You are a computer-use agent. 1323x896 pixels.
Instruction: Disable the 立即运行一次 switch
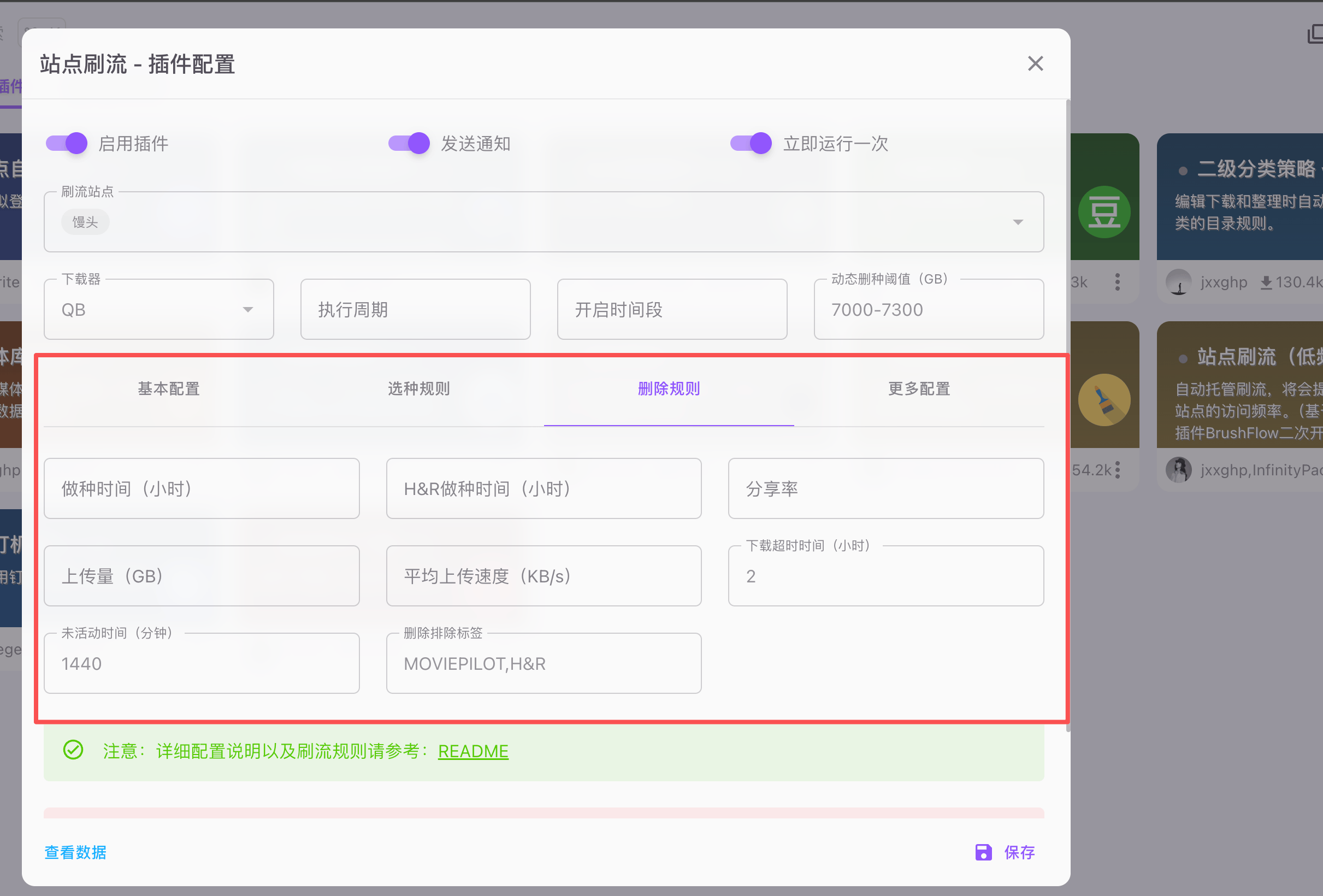[752, 143]
